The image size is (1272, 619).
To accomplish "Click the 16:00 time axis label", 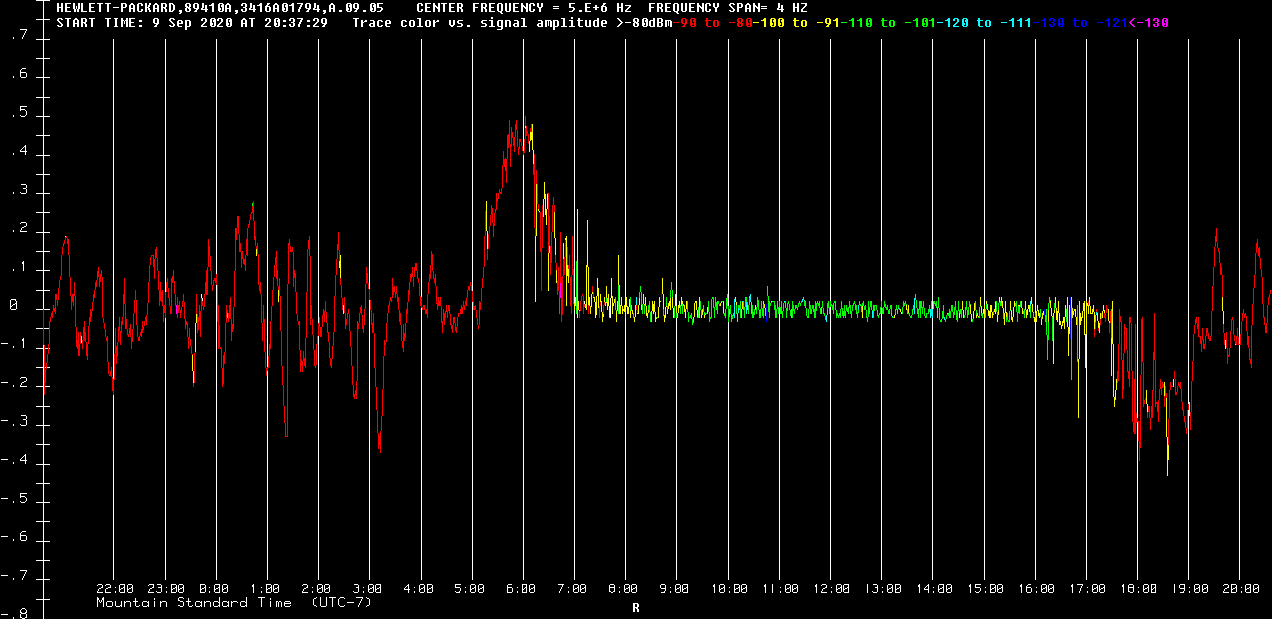I will point(1036,589).
